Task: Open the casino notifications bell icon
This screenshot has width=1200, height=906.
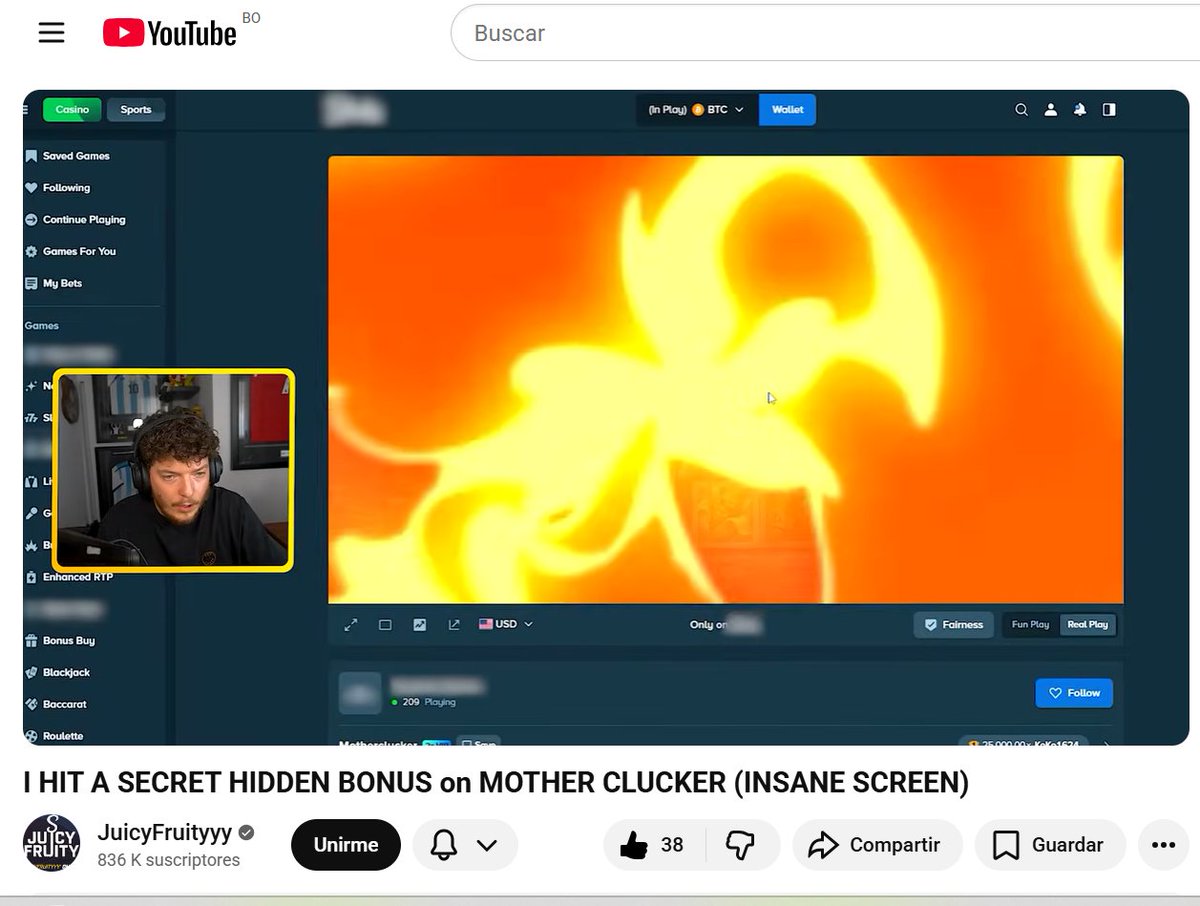Action: 1079,110
